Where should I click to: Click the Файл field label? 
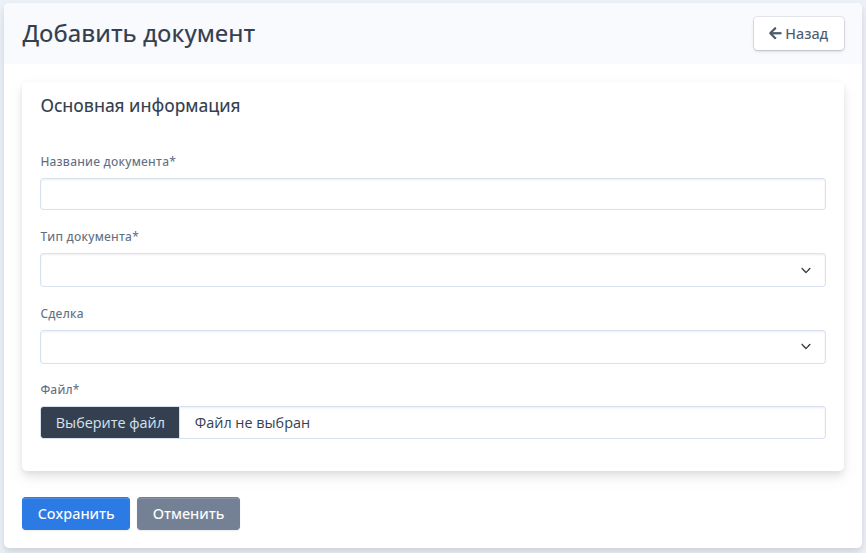coord(56,389)
